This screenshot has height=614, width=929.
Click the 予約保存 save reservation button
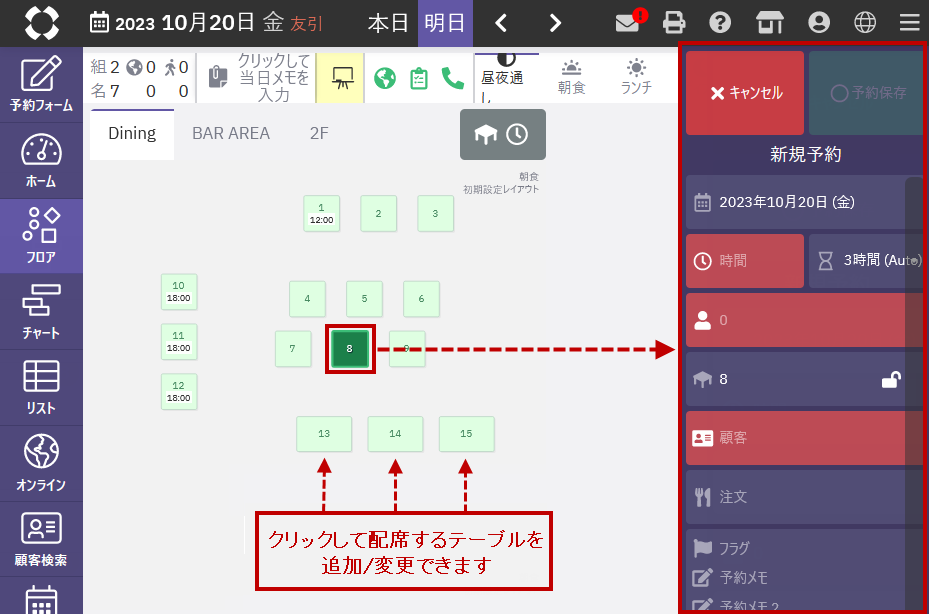pos(866,91)
